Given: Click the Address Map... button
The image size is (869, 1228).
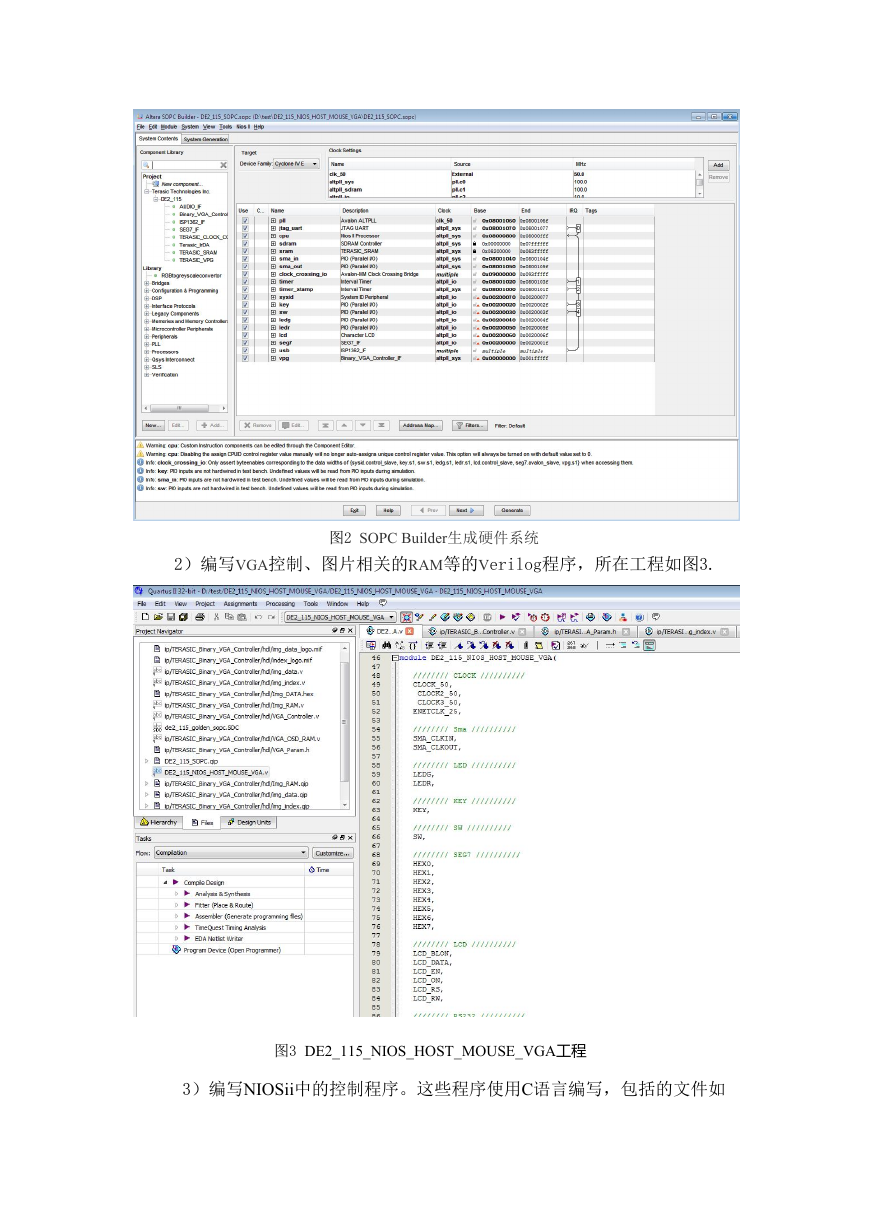Looking at the screenshot, I should [421, 425].
